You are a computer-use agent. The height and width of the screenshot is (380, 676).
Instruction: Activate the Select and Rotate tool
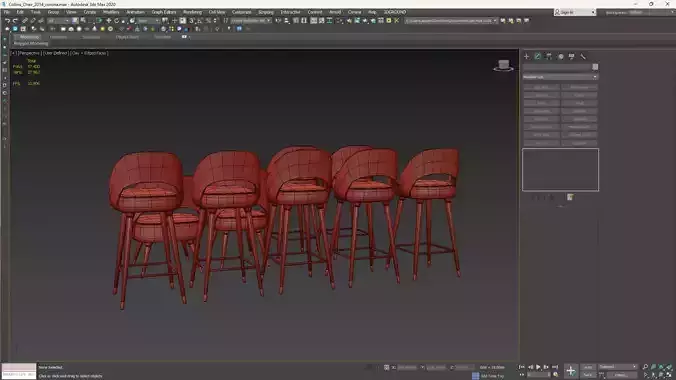click(x=116, y=20)
